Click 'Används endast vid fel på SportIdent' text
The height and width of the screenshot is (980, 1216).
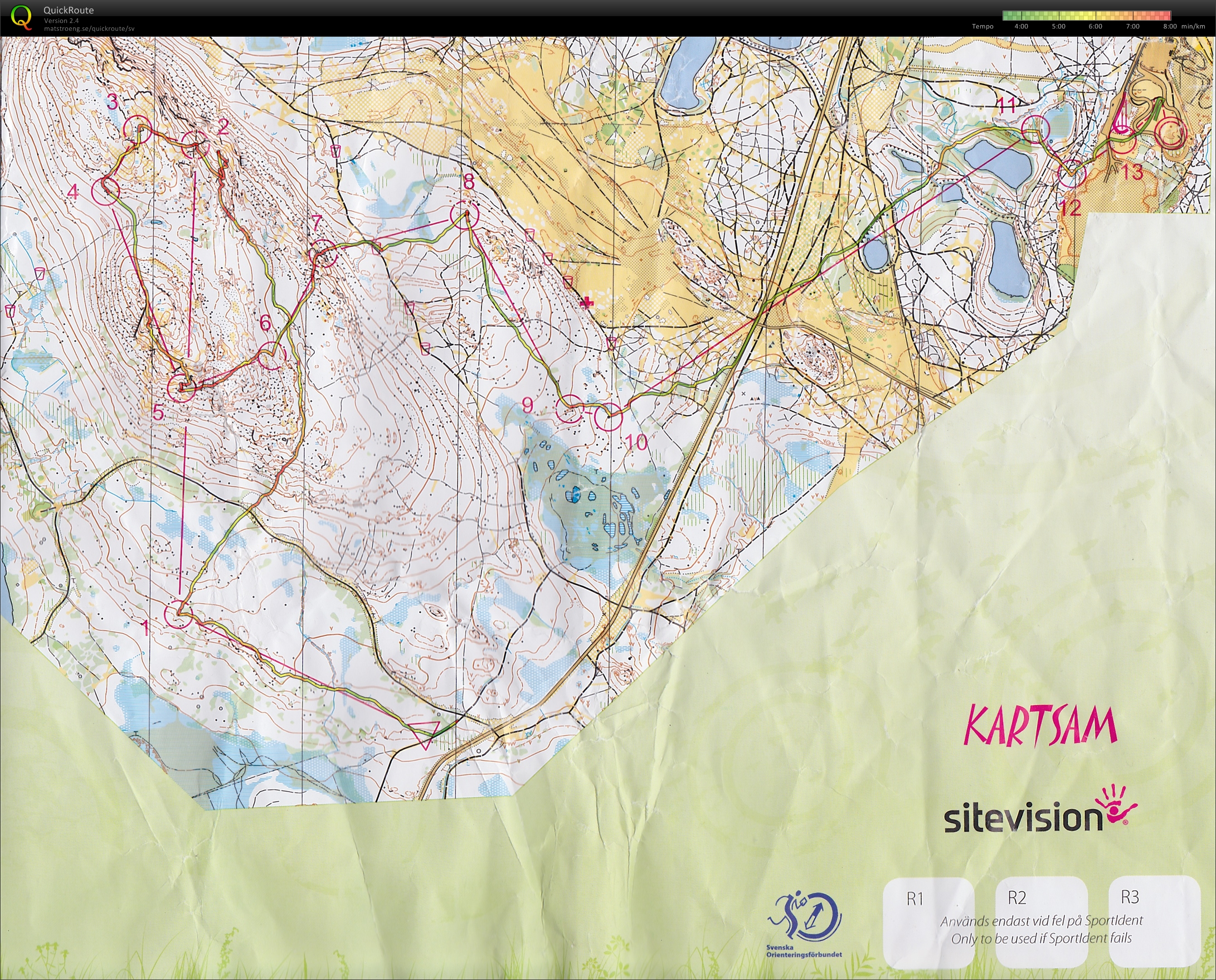(1041, 921)
